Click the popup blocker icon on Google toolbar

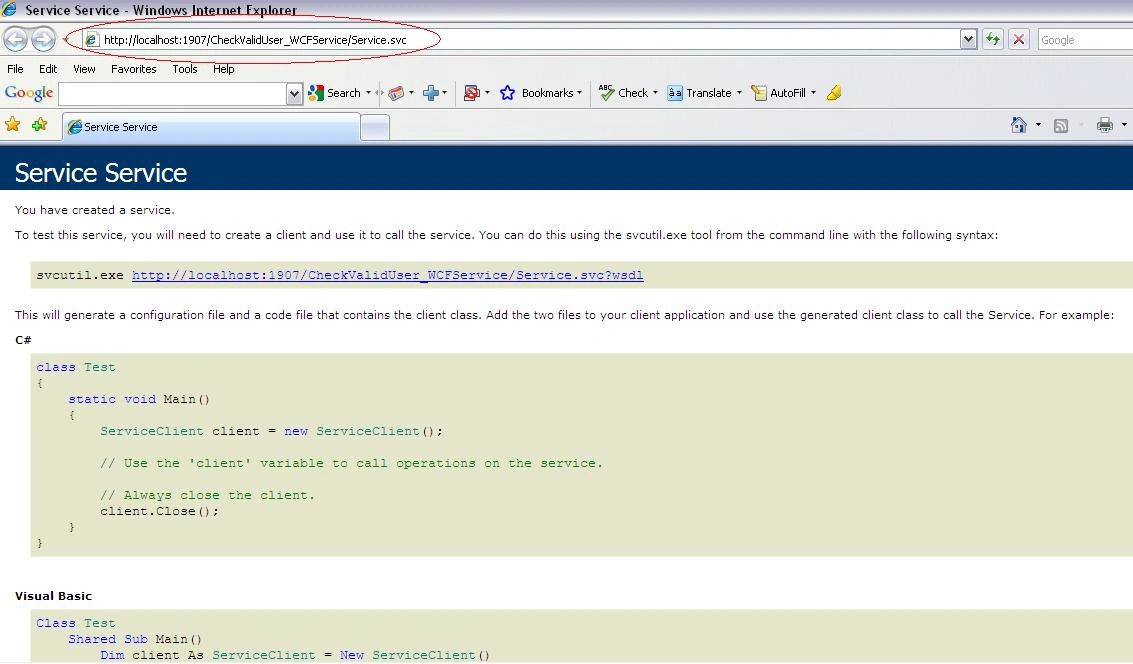(x=472, y=93)
